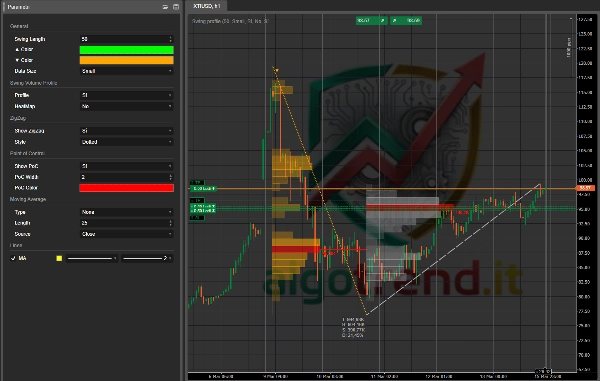Open the ZigZag Style dropdown showing Dotted

(127, 142)
